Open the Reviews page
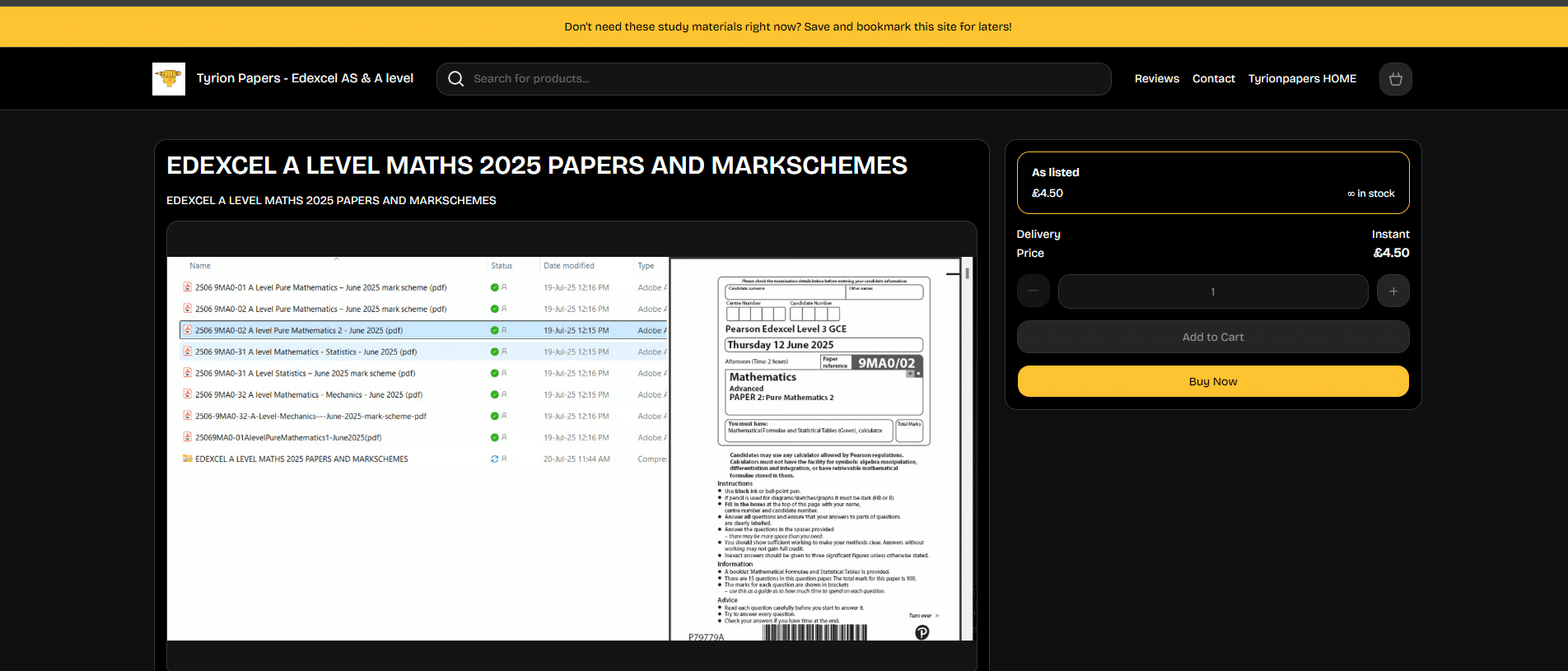The image size is (1568, 671). point(1156,79)
